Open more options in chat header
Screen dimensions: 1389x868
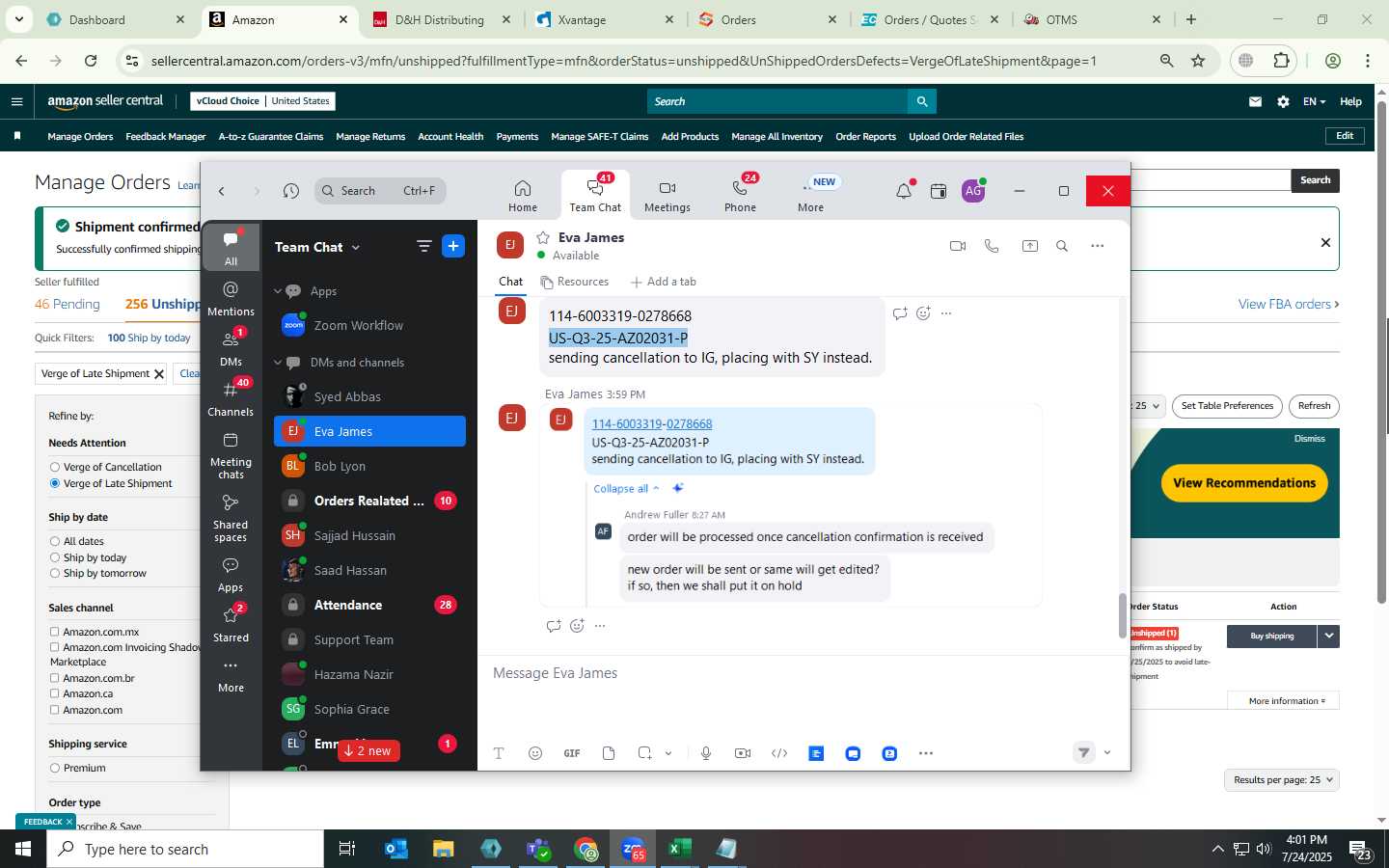[x=1098, y=246]
